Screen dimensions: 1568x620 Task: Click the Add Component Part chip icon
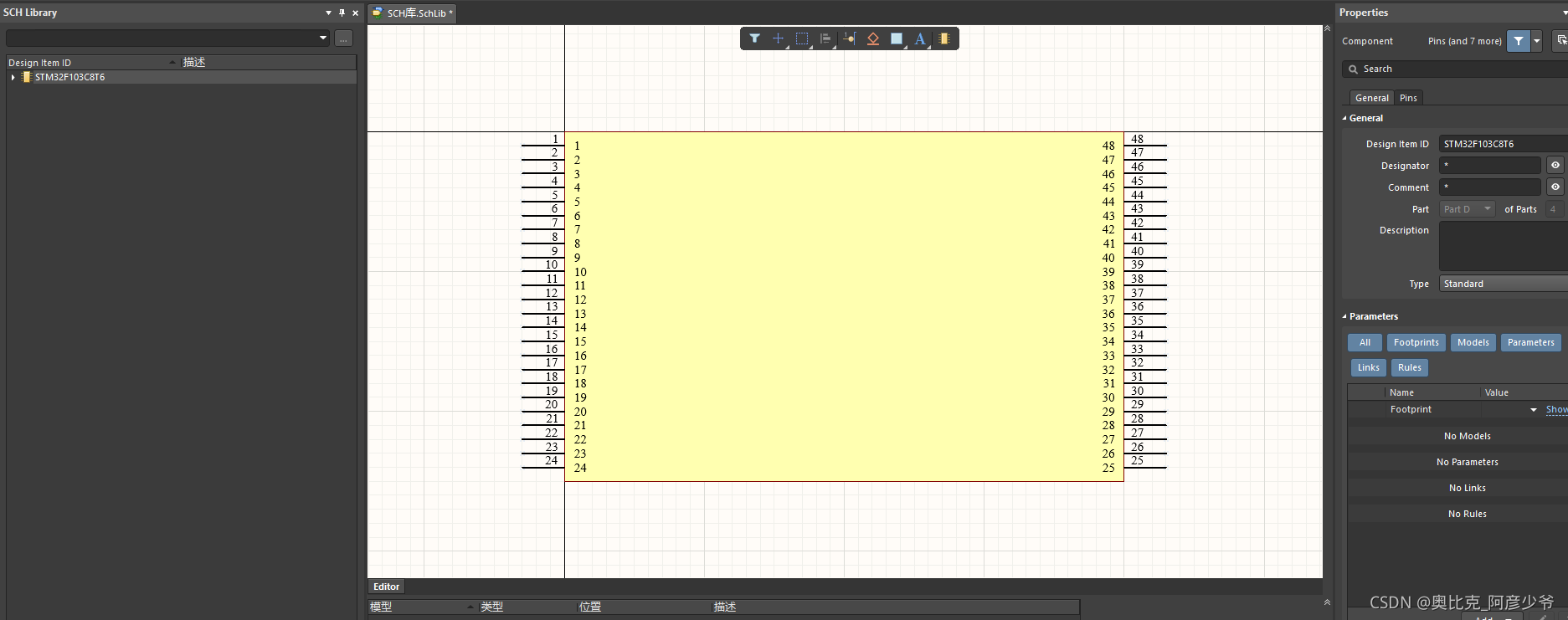pos(944,38)
